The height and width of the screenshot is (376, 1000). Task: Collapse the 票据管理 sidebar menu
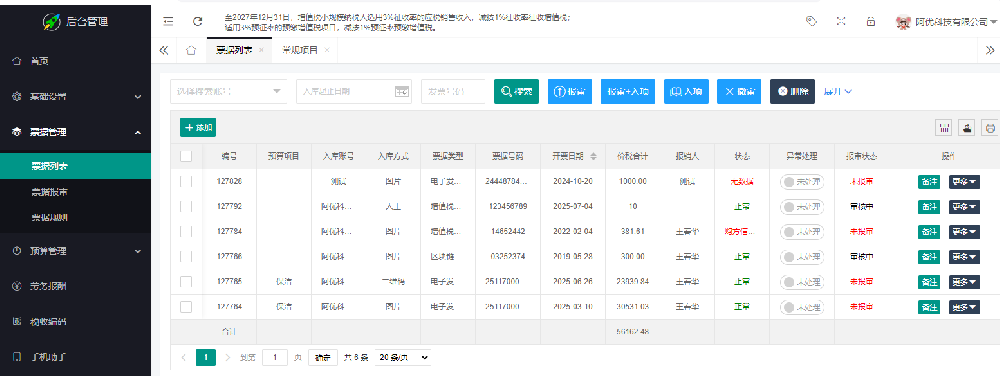[75, 132]
